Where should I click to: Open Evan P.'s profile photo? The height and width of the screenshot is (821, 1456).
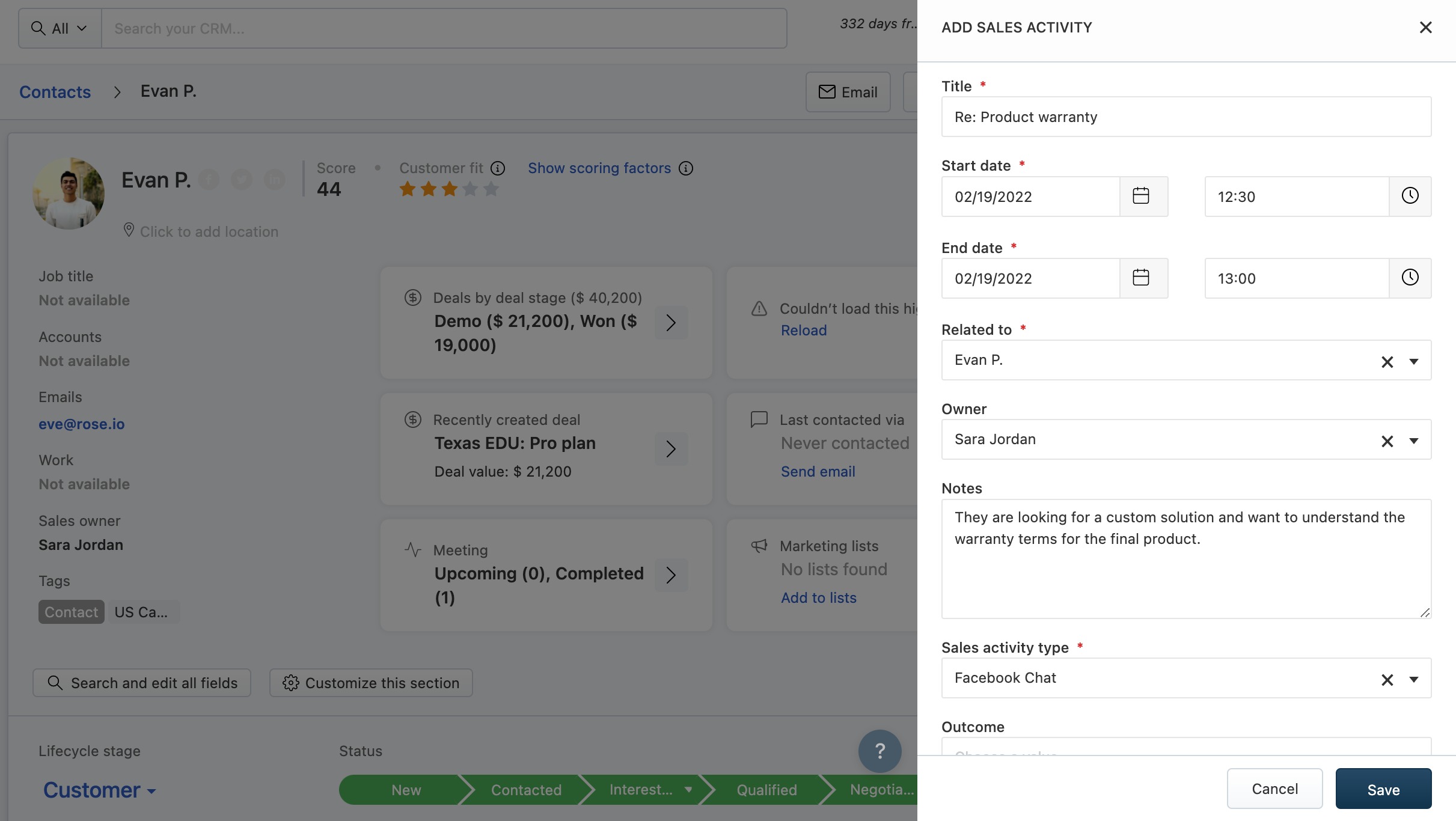[69, 193]
